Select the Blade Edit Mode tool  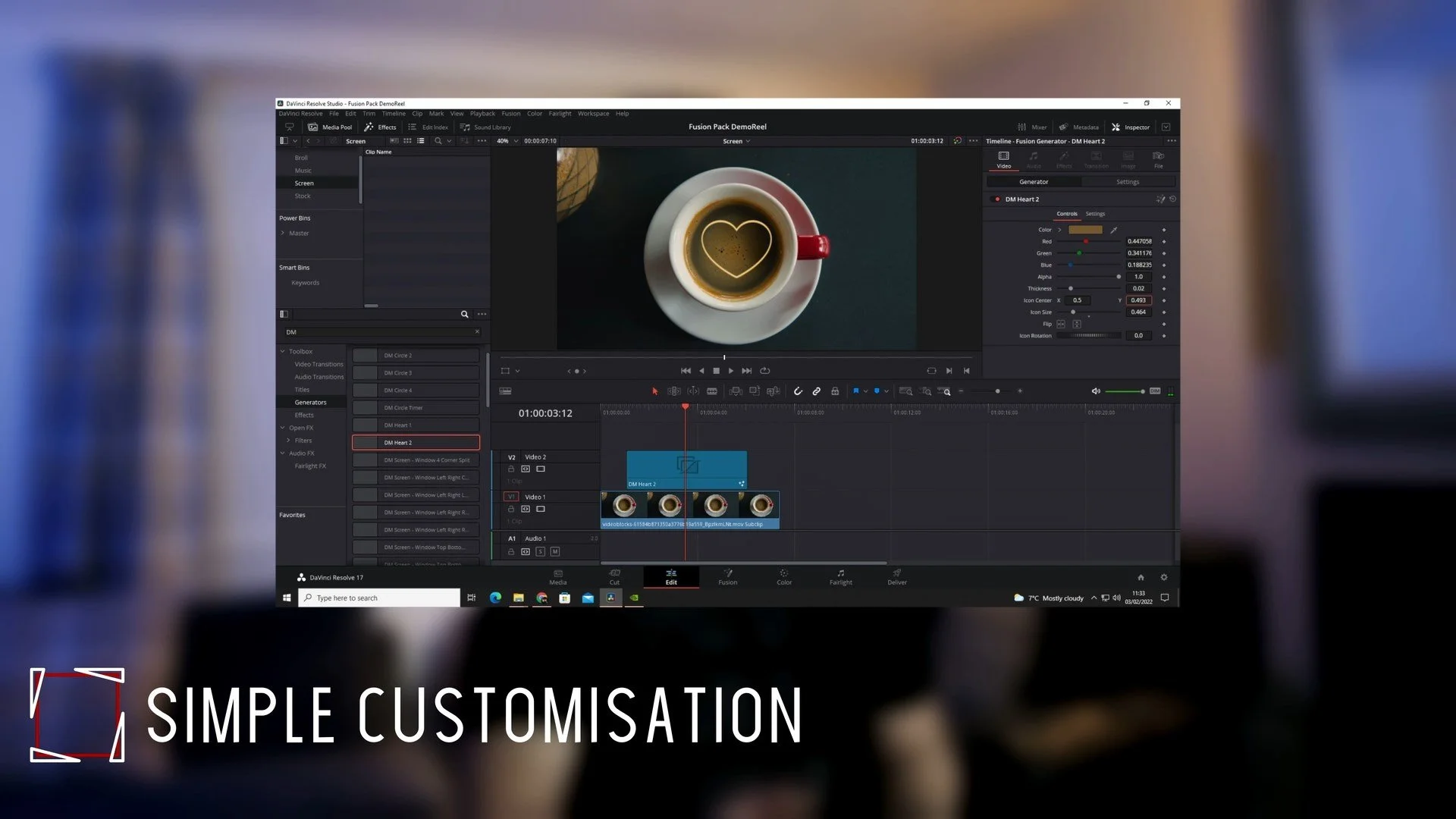pyautogui.click(x=712, y=391)
